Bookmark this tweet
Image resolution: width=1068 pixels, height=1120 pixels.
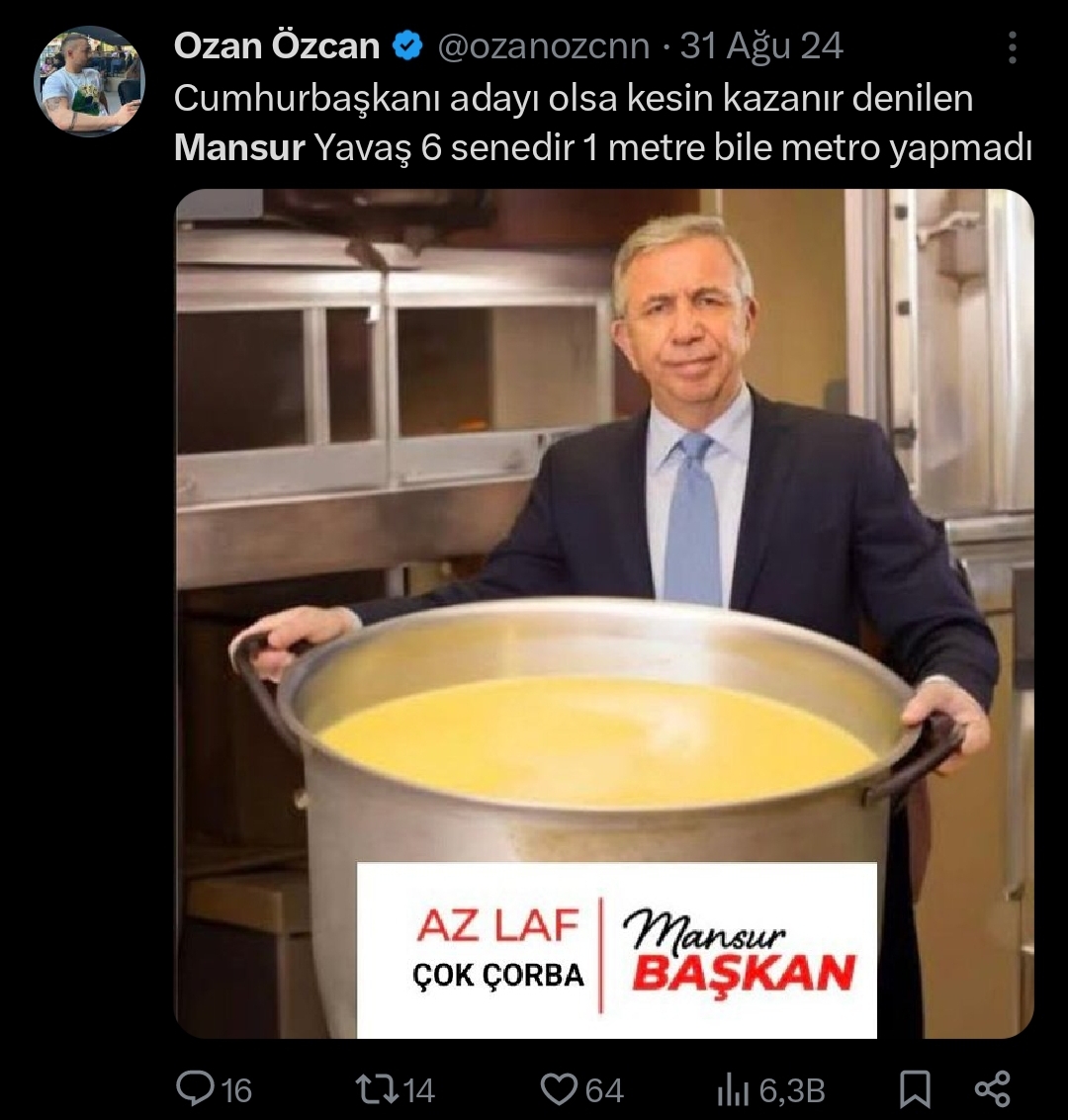[x=915, y=1090]
